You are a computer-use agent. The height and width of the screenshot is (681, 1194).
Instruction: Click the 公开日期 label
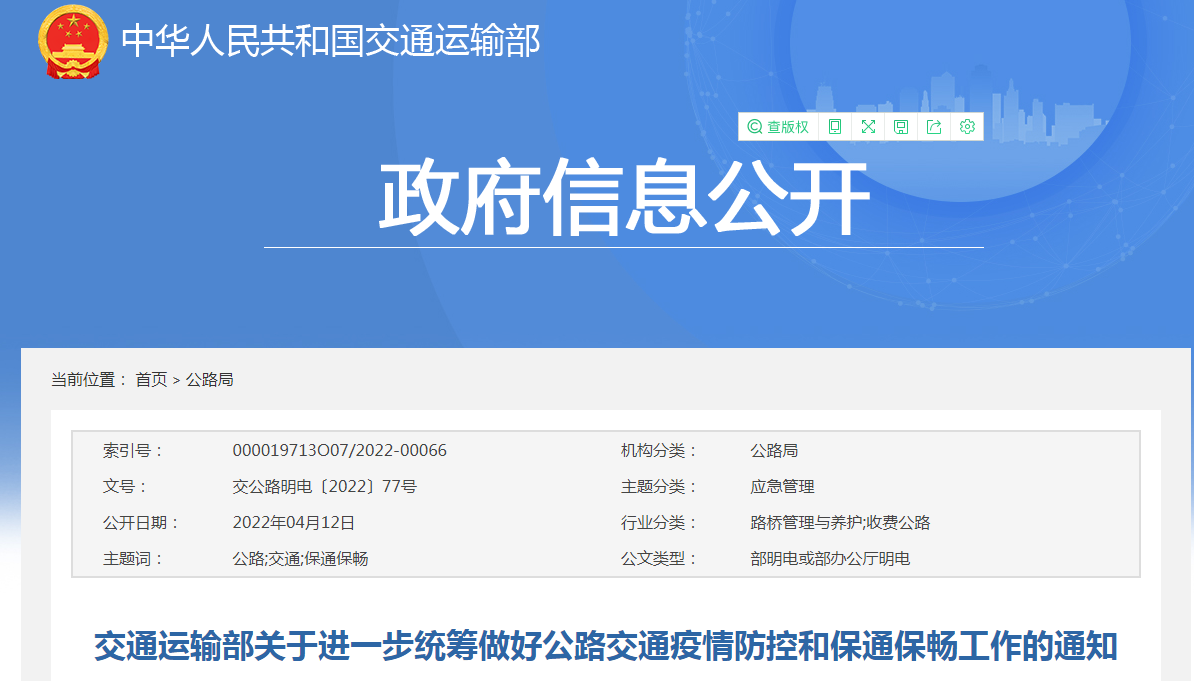point(141,523)
